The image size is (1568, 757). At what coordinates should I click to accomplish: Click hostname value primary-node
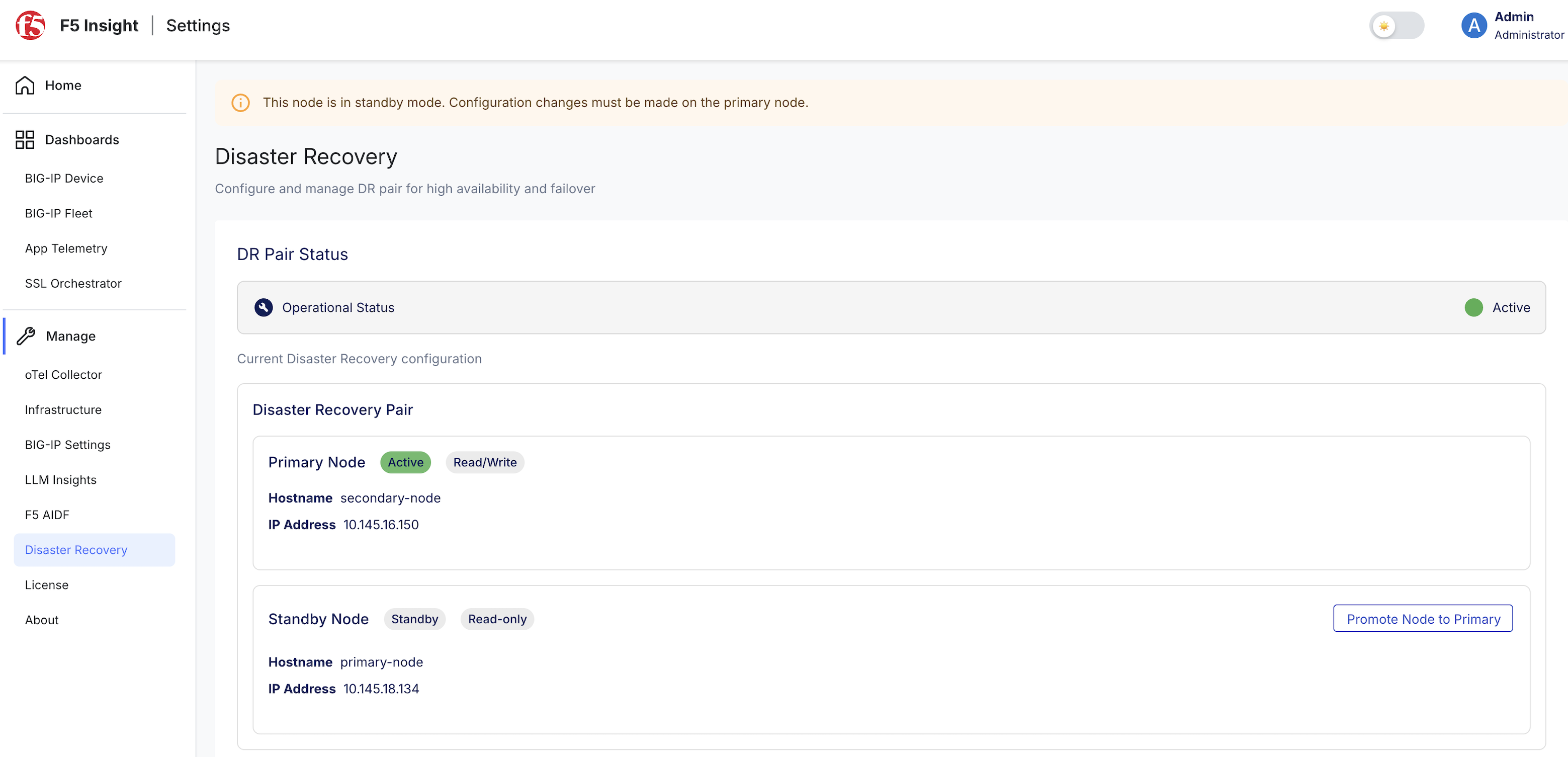pos(382,662)
